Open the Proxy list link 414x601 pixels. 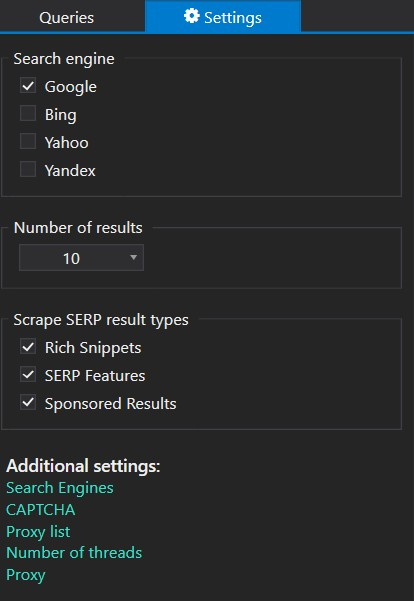(x=38, y=532)
